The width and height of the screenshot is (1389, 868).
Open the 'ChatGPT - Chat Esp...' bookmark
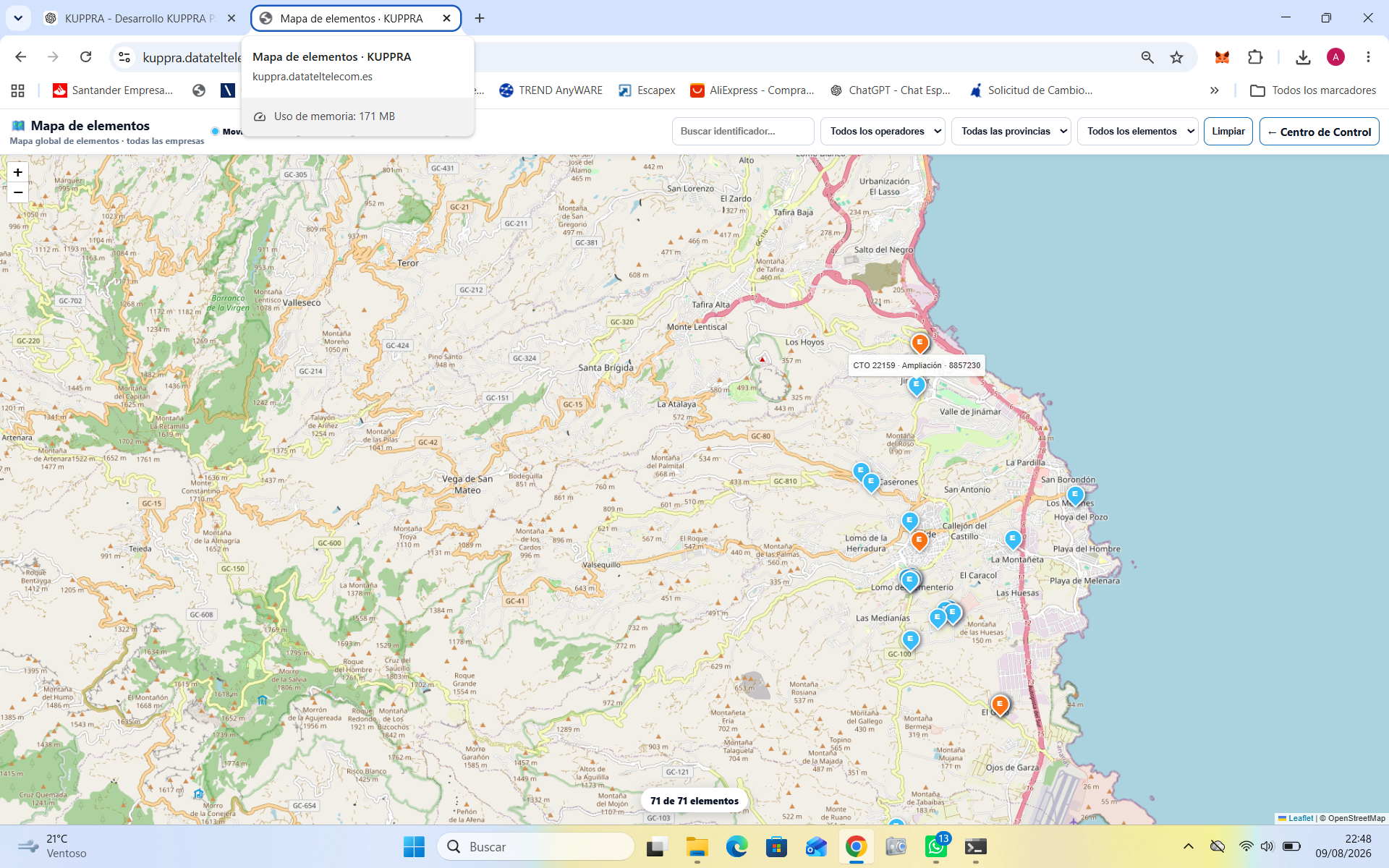point(890,90)
